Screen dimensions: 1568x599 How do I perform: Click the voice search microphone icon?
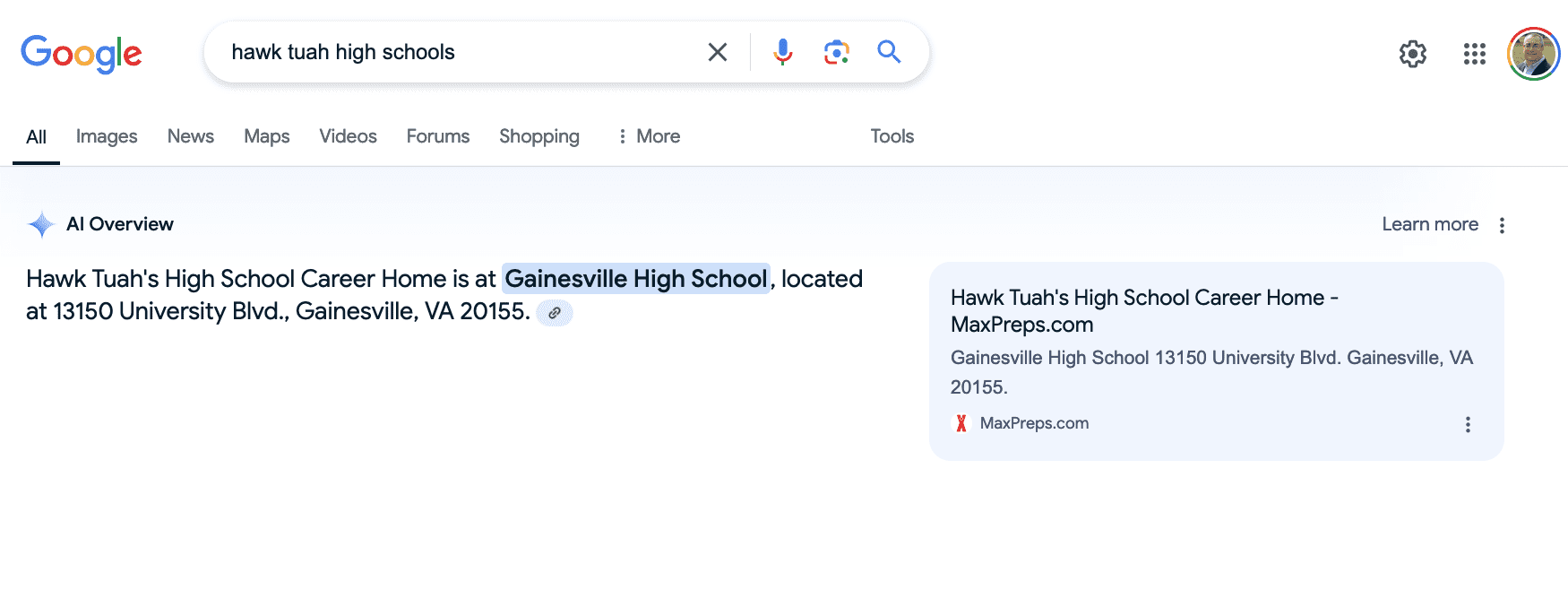(x=781, y=52)
